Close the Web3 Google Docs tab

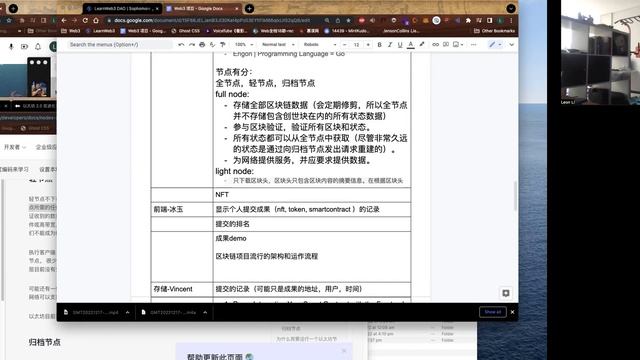[x=237, y=8]
